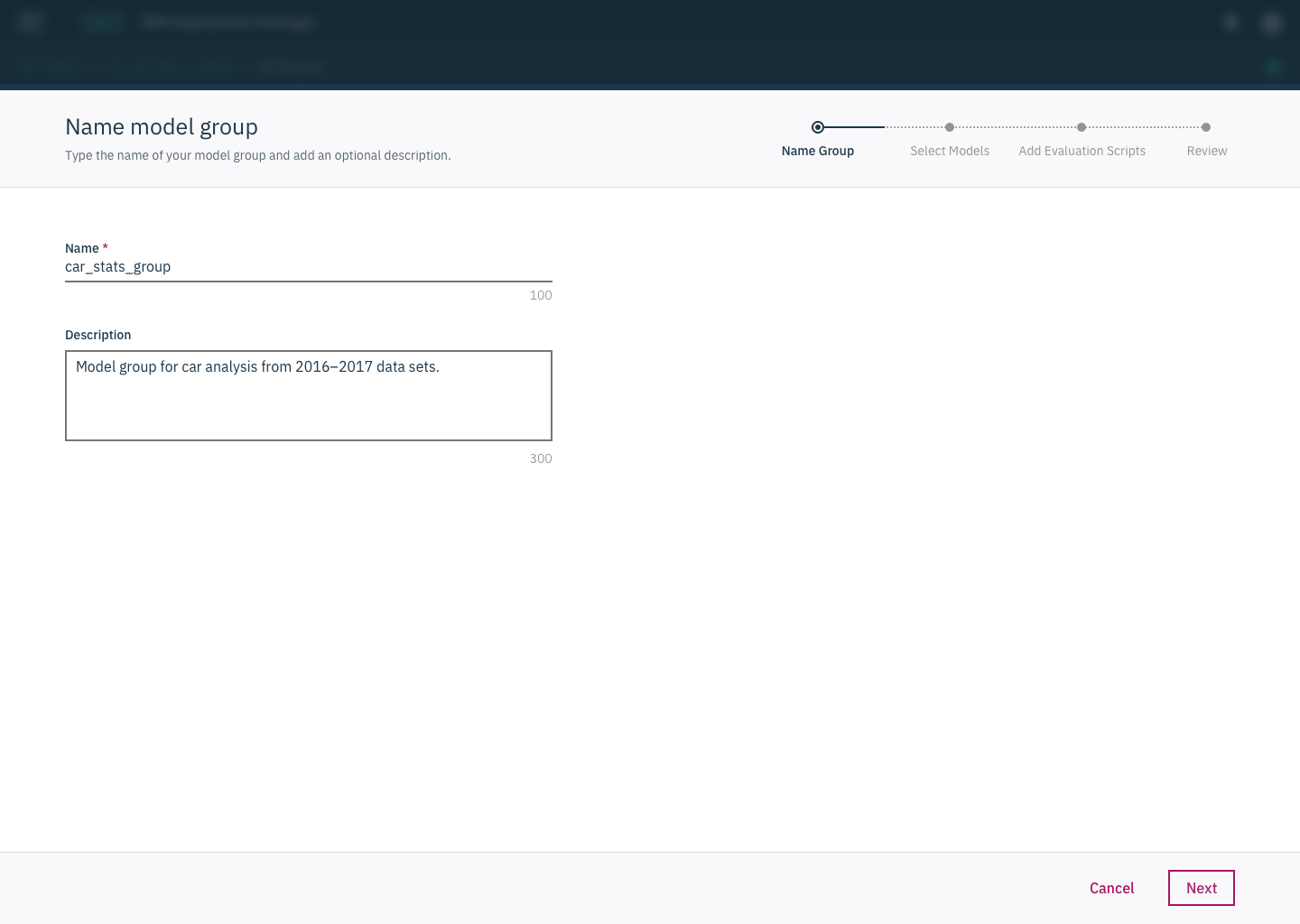Click the "300" character limit counter
Screen dimensions: 1300x924
click(541, 458)
